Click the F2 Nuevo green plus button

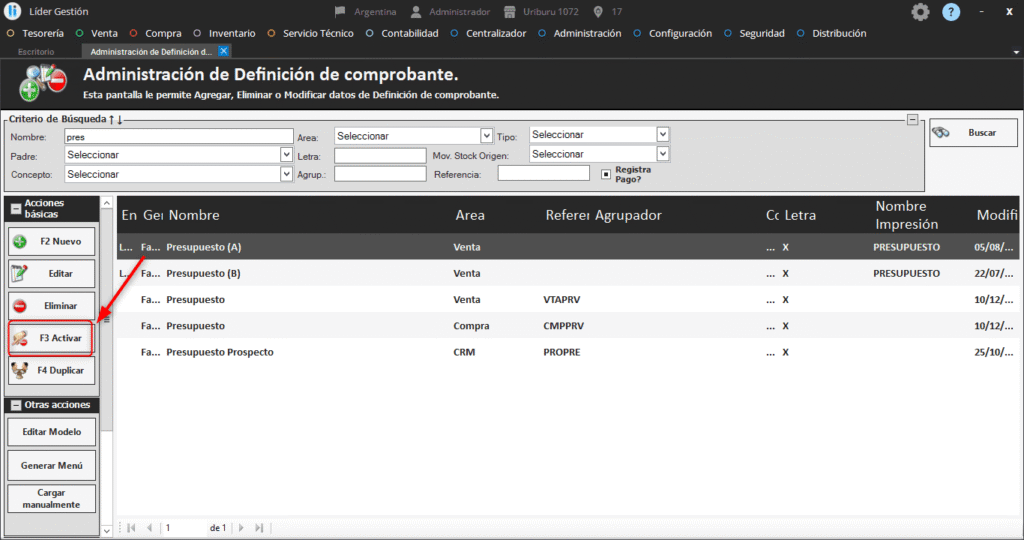[x=52, y=242]
